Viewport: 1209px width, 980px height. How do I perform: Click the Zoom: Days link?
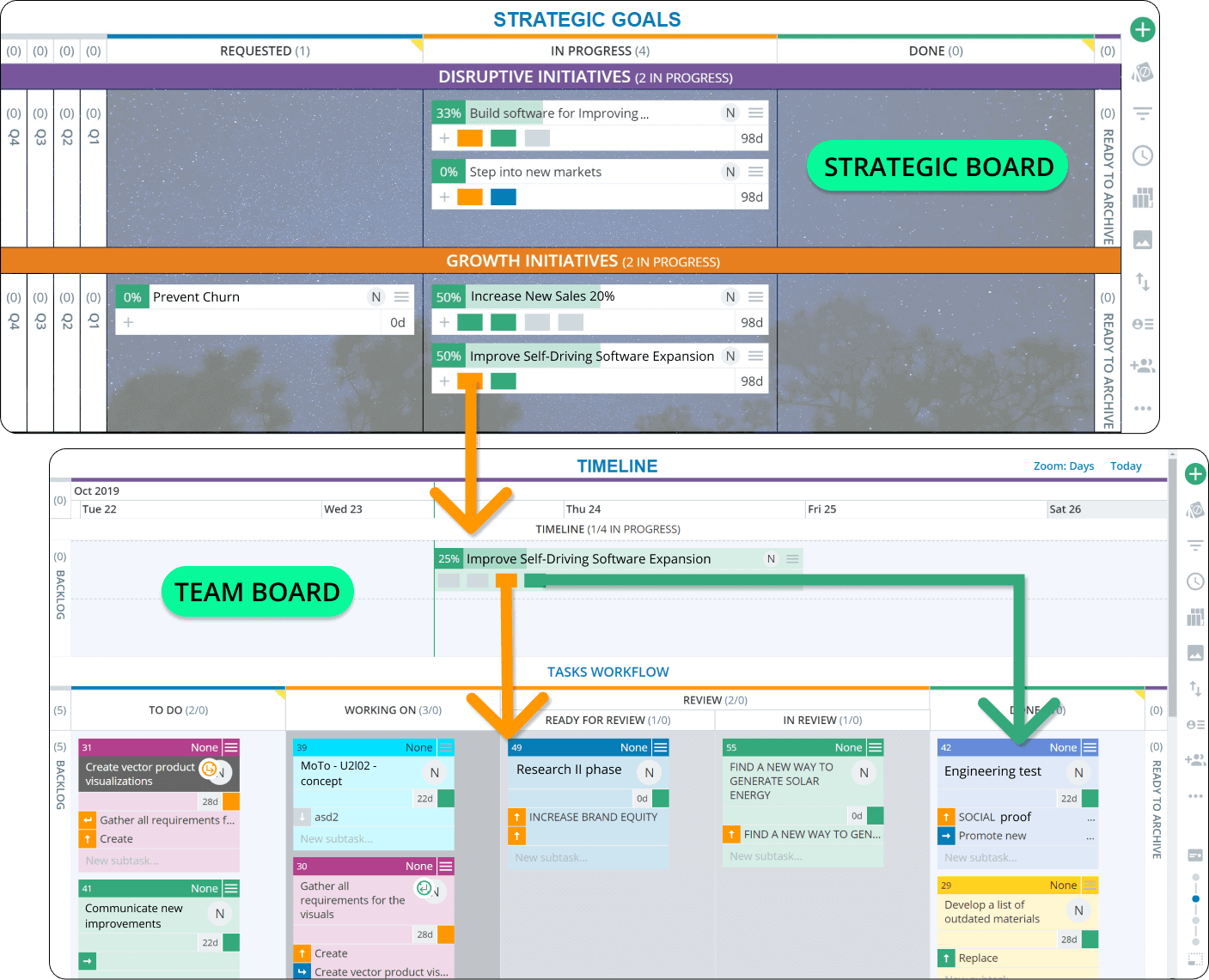point(1064,466)
